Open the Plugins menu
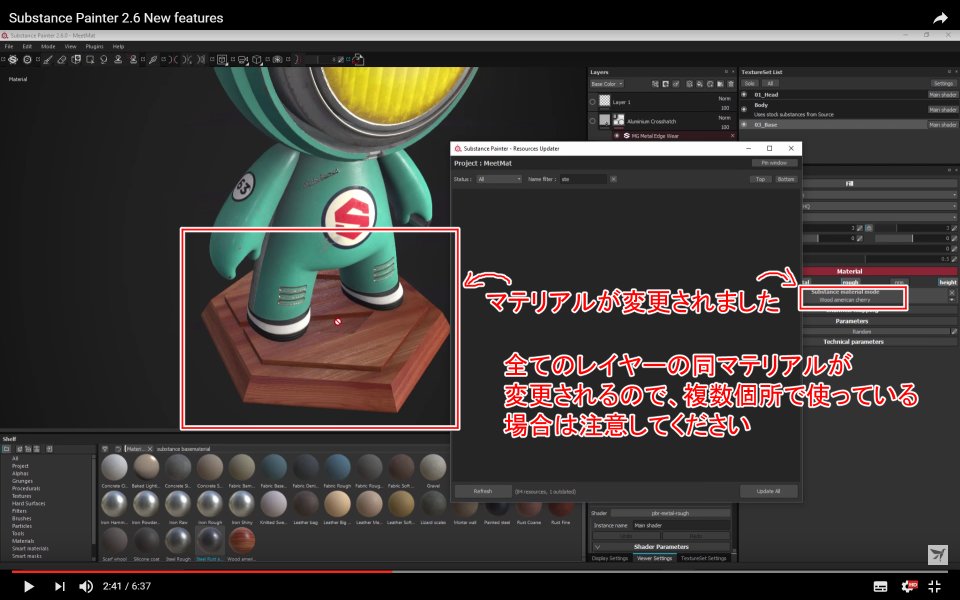 pyautogui.click(x=94, y=47)
